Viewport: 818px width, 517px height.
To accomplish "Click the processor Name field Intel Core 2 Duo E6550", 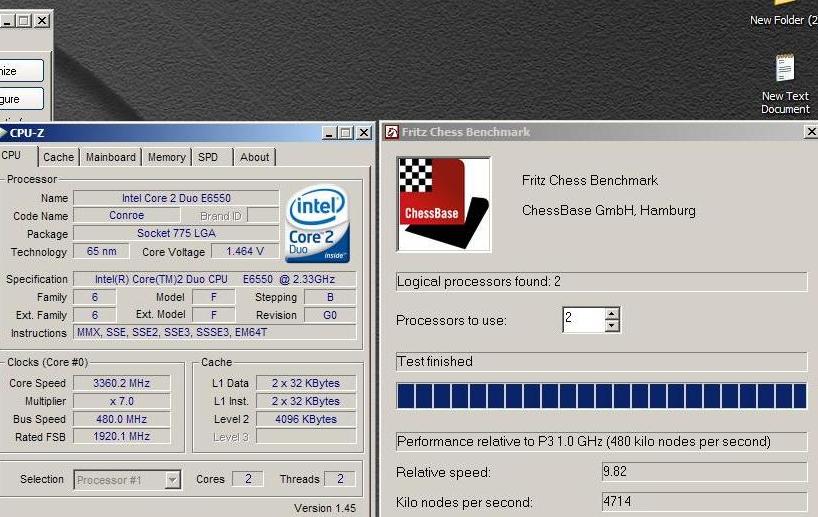I will click(176, 198).
